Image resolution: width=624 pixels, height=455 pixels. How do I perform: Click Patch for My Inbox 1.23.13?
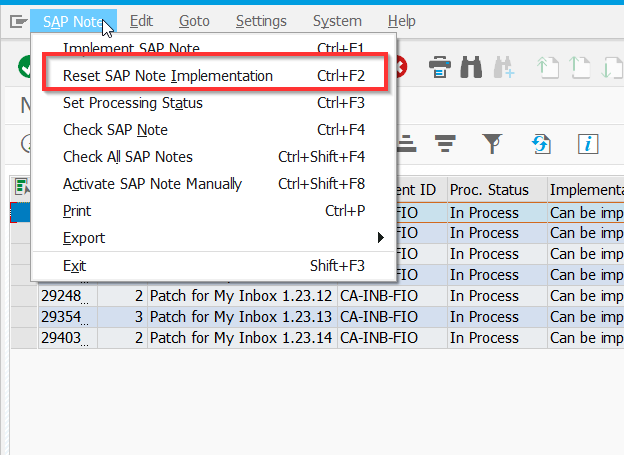click(x=241, y=317)
